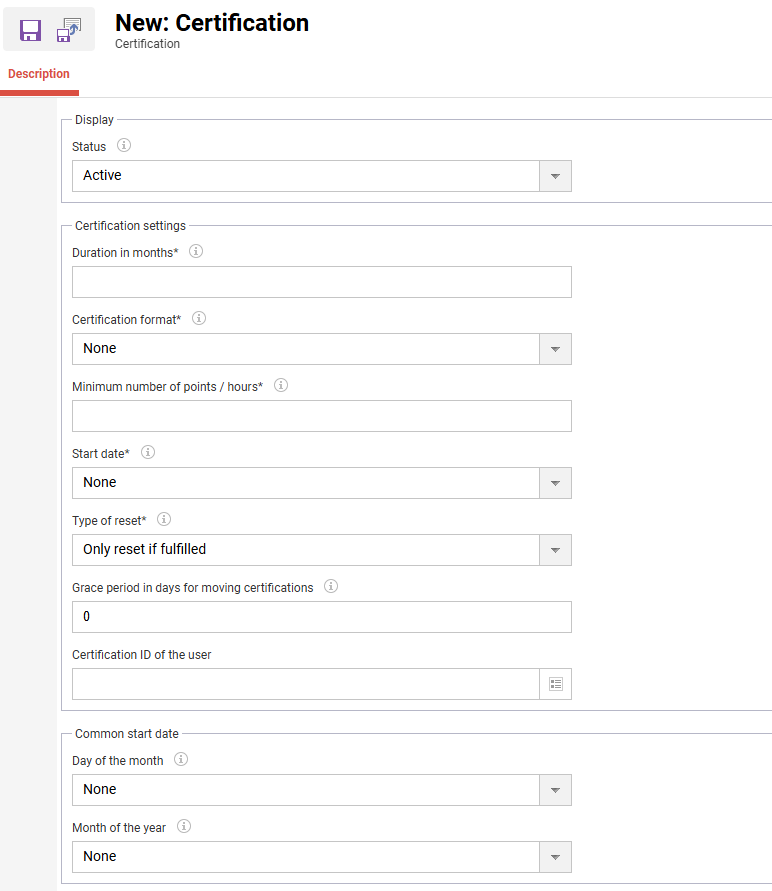
Task: Click the purple Save icon
Action: click(x=30, y=30)
